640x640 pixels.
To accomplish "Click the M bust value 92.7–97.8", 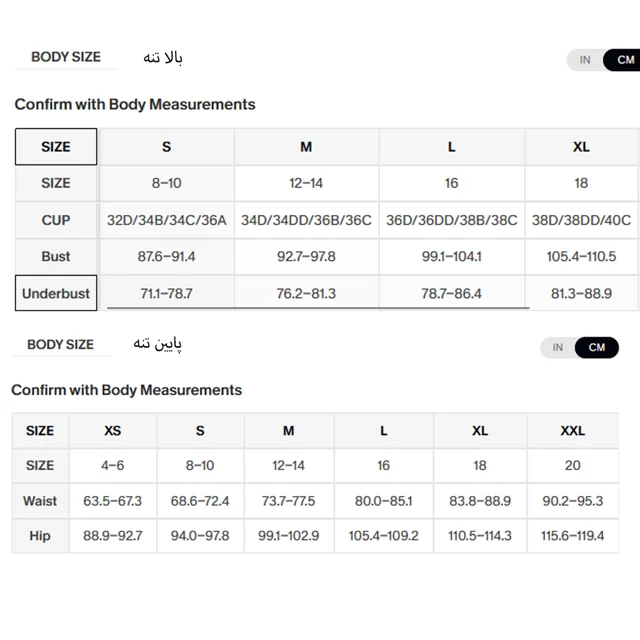I will pos(306,256).
